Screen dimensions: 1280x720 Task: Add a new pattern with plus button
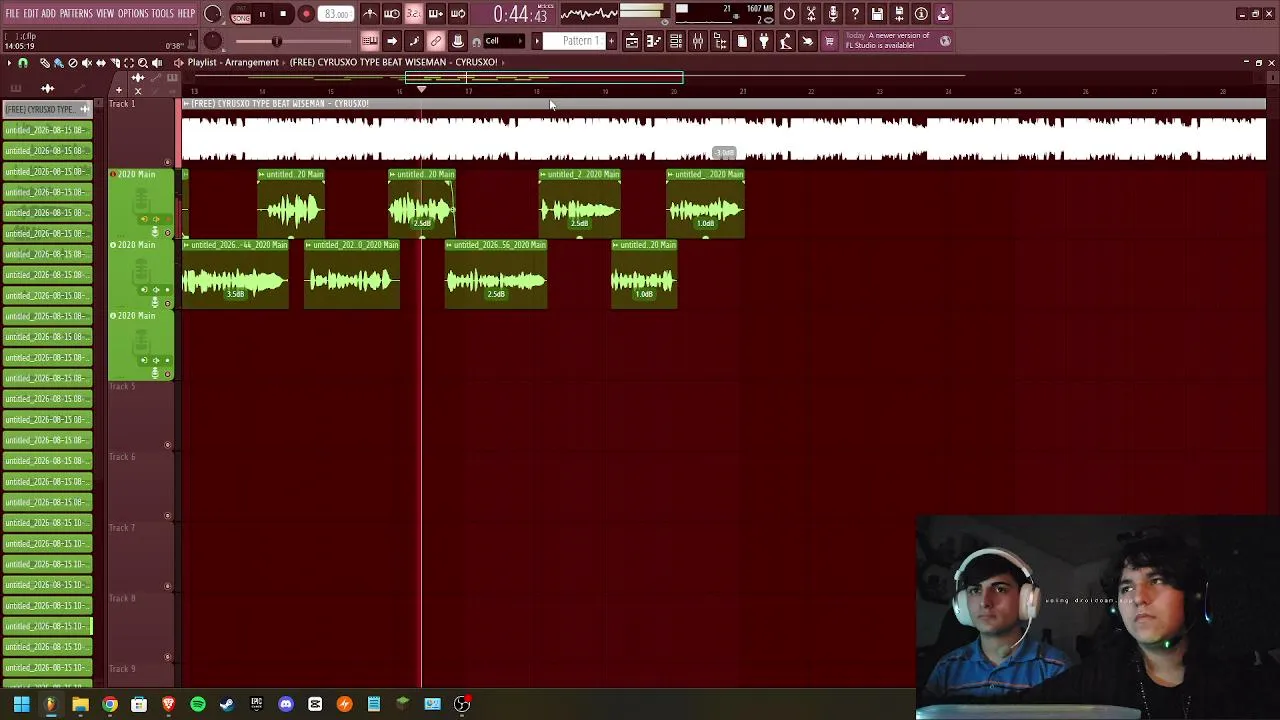611,41
